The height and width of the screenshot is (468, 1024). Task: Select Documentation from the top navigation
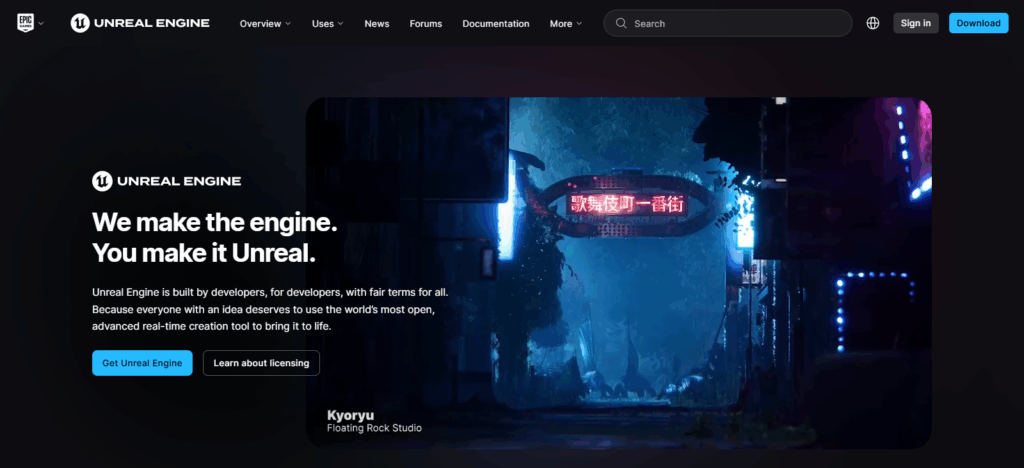click(495, 23)
